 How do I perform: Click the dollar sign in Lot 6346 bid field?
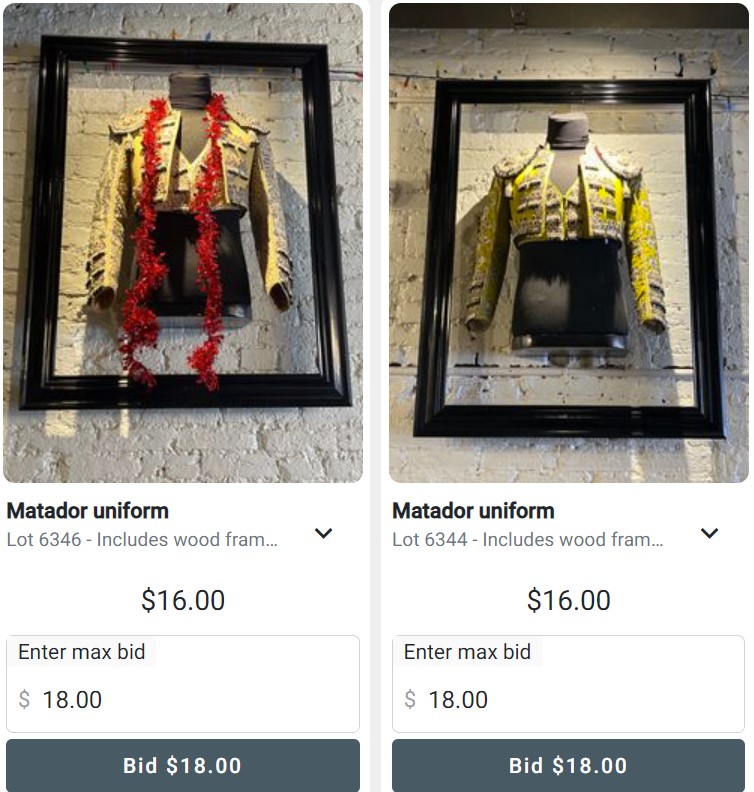click(24, 700)
